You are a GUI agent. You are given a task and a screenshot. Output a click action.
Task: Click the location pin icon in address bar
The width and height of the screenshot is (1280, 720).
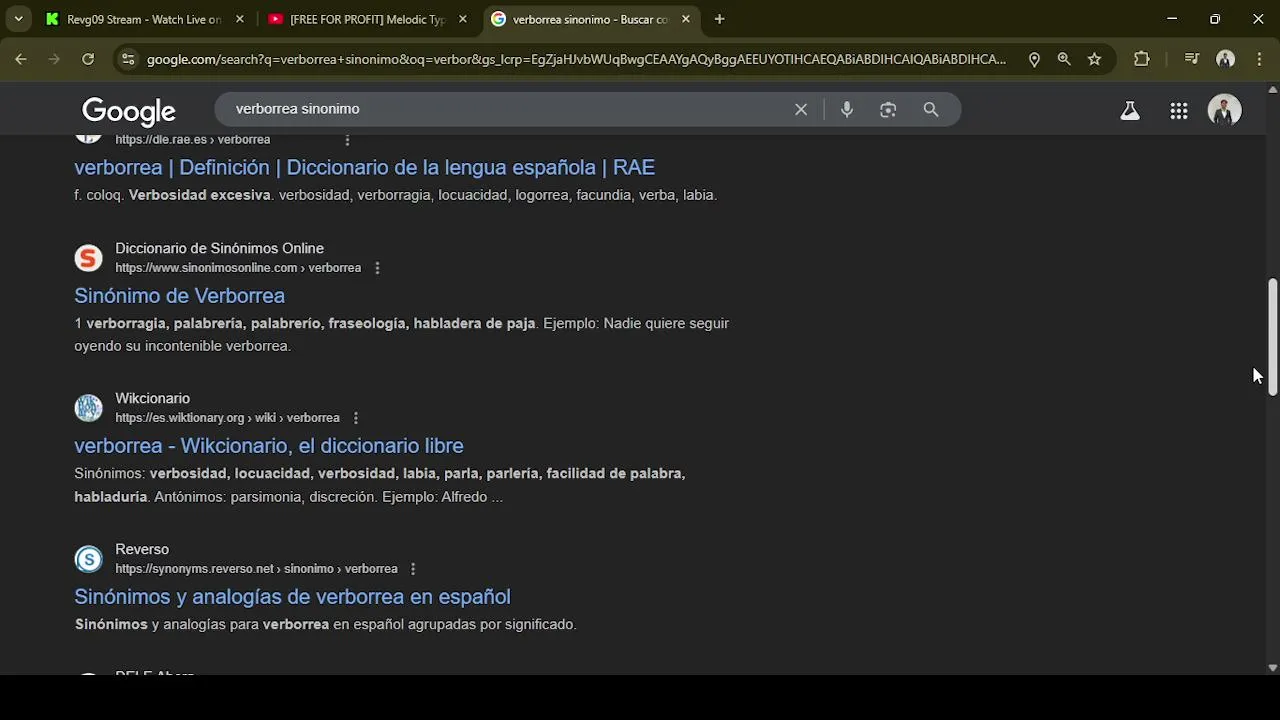click(x=1034, y=59)
